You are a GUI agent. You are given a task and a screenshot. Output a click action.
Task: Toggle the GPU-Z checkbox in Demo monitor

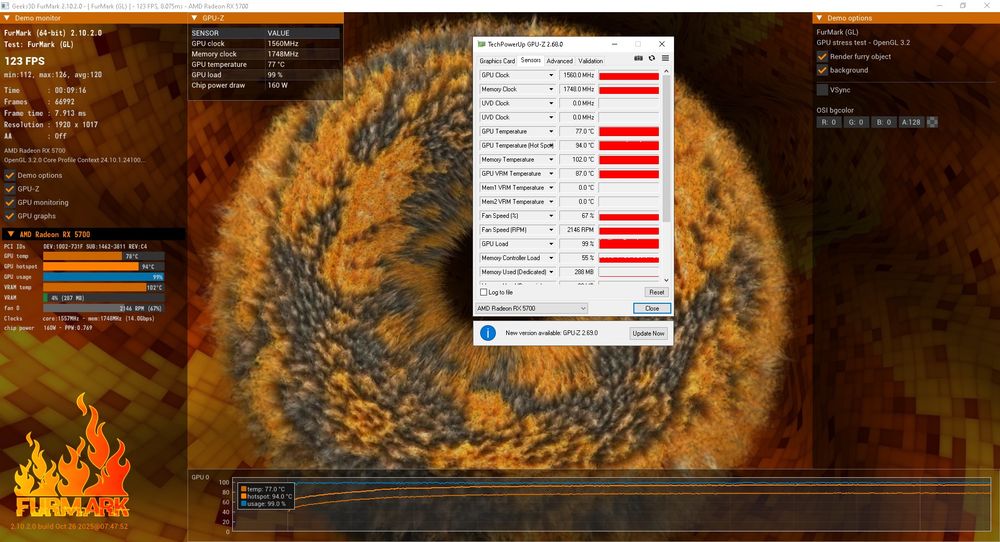(x=10, y=189)
